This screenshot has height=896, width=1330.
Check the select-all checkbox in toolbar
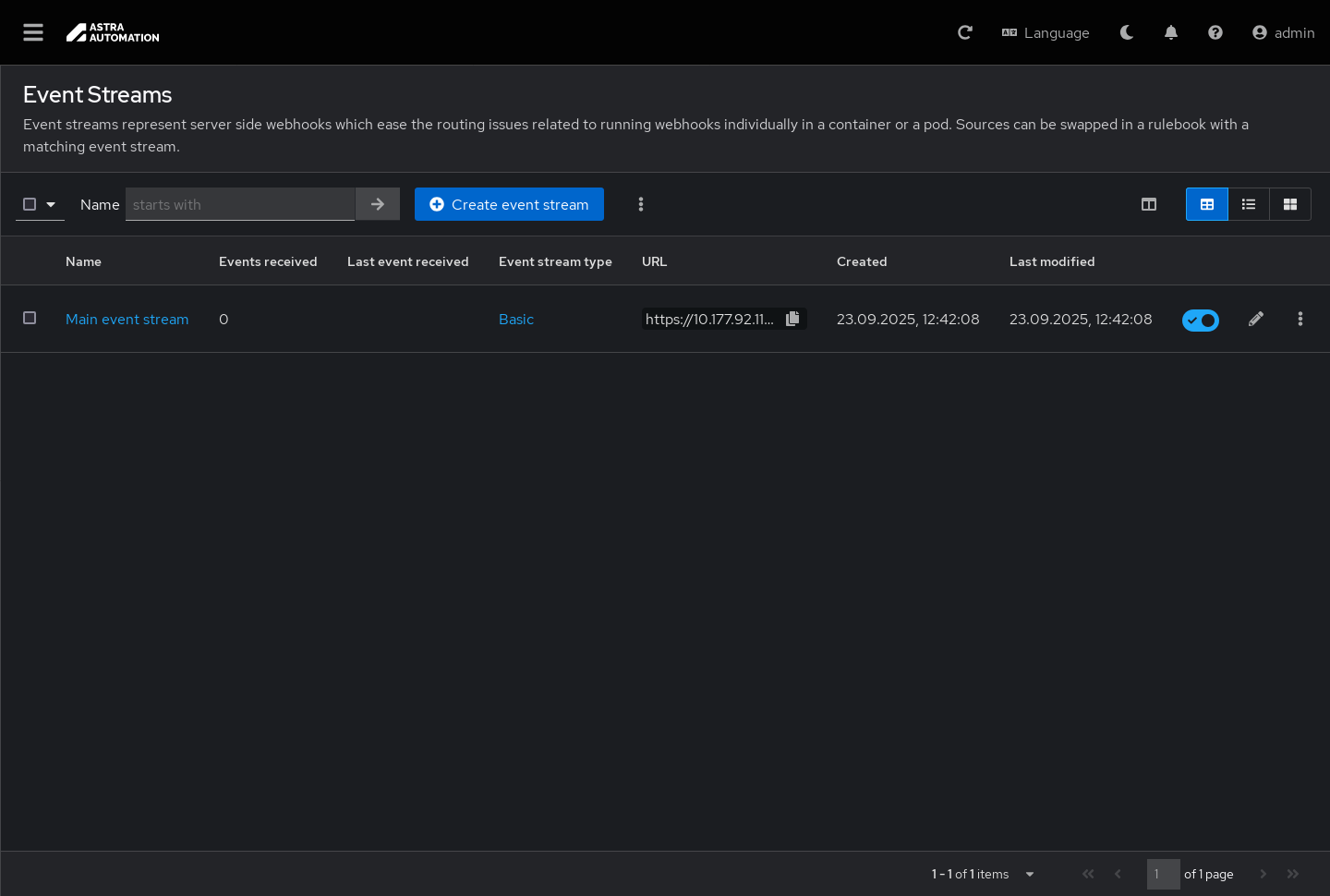point(30,204)
